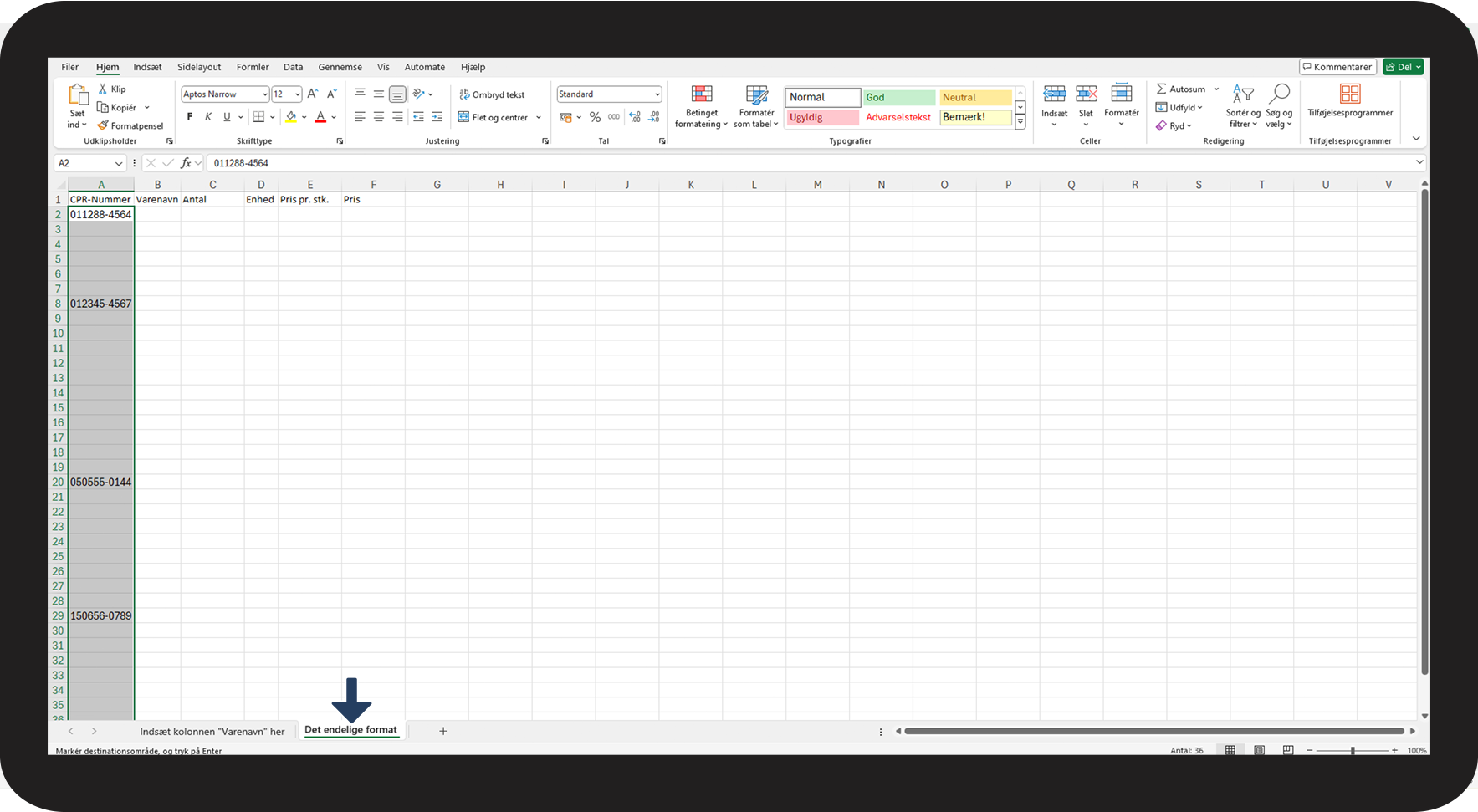
Task: Open Søg og vælg magnifier icon
Action: pos(1279,94)
